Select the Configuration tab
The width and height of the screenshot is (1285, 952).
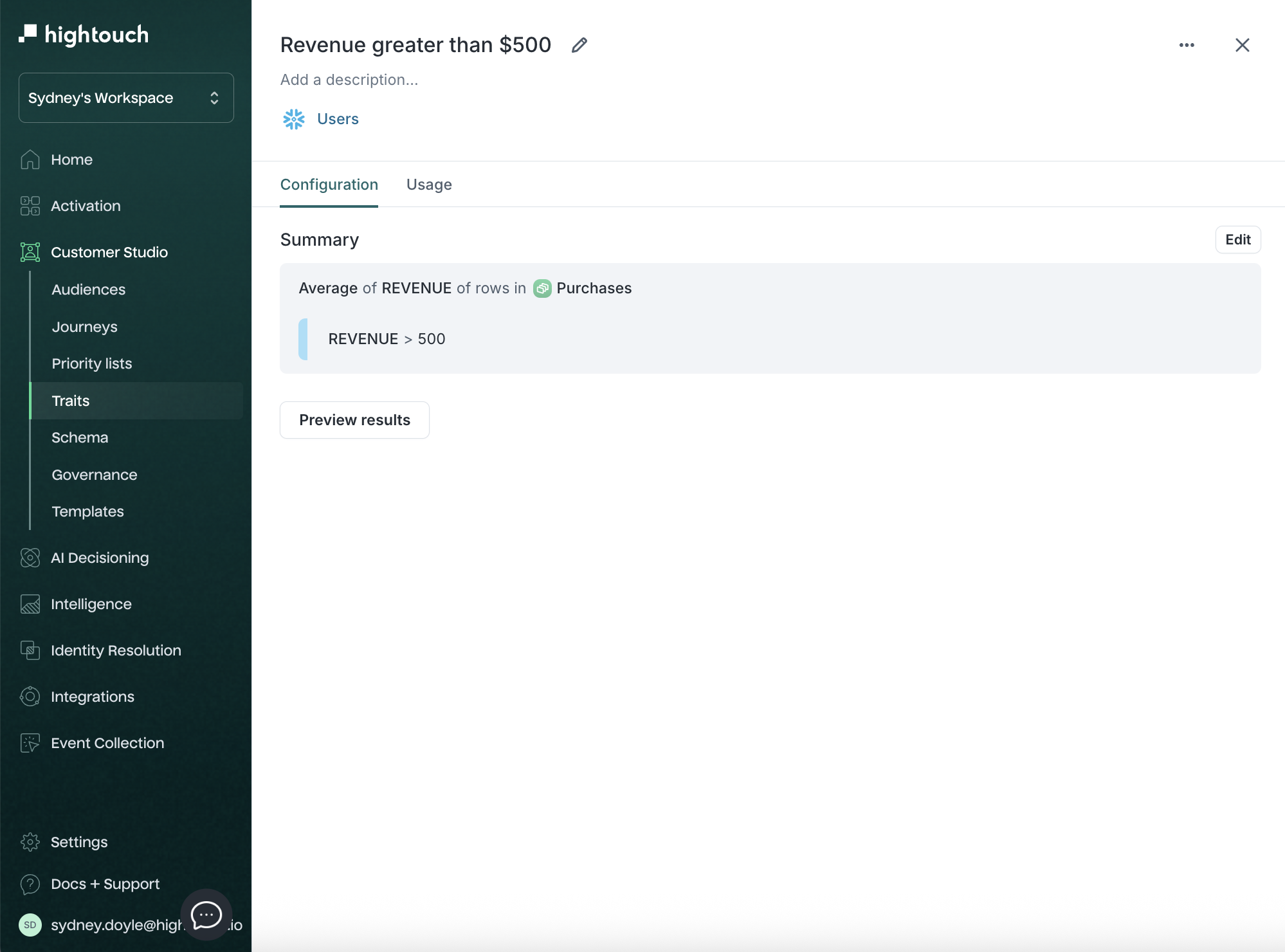pos(329,185)
